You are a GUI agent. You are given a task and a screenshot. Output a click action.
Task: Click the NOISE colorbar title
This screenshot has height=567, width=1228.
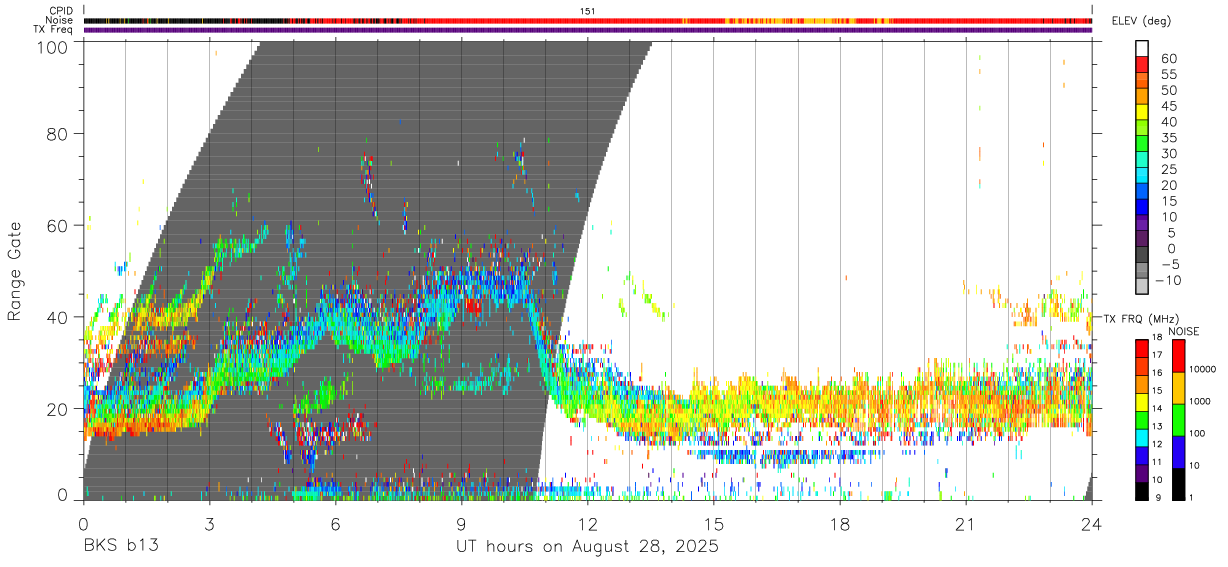[1183, 331]
